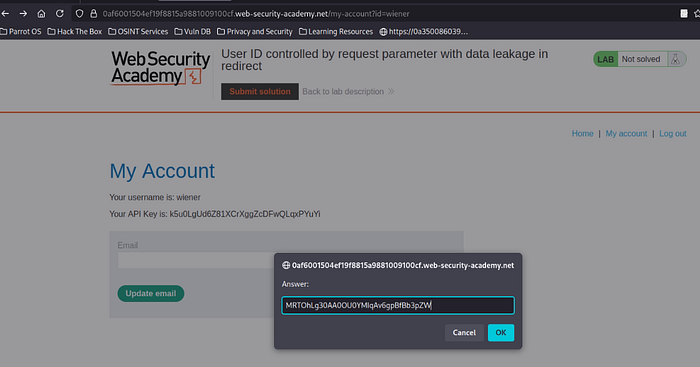Select the API Key value text
Viewport: 700px width, 367px height.
pos(245,214)
